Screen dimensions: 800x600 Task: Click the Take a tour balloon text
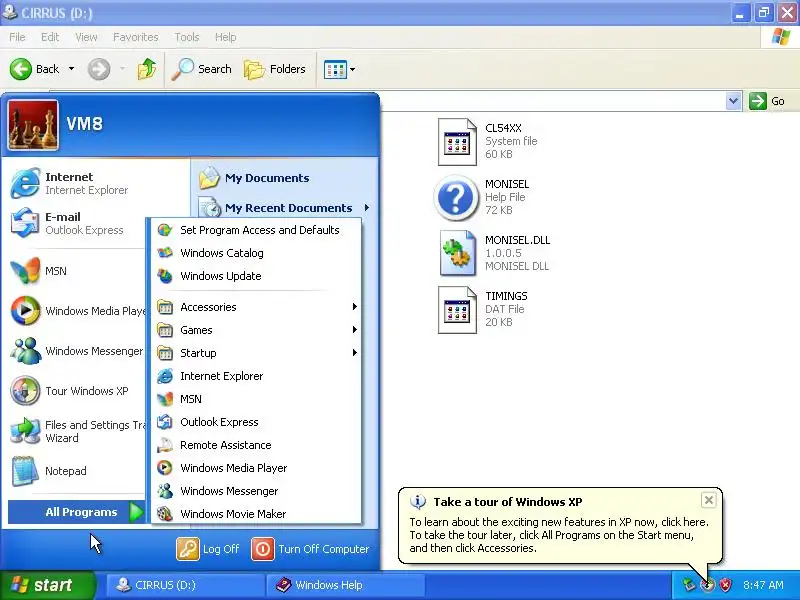559,535
